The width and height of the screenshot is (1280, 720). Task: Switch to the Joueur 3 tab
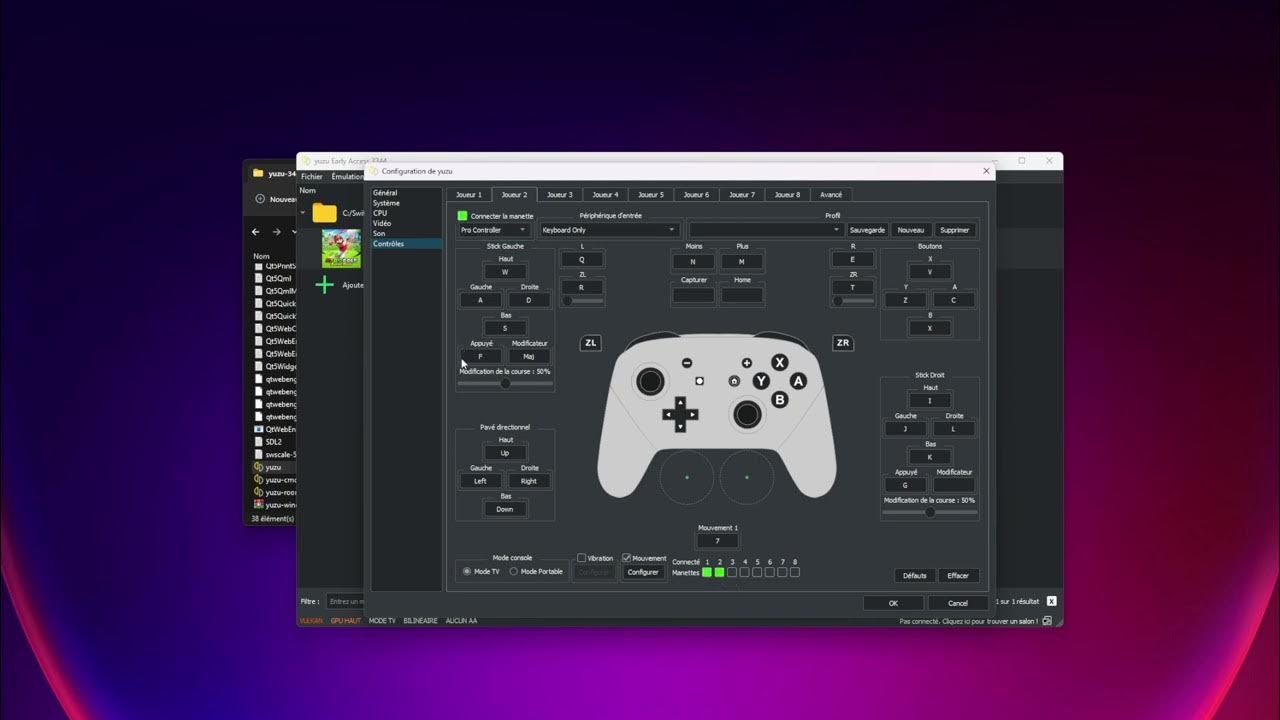click(559, 195)
